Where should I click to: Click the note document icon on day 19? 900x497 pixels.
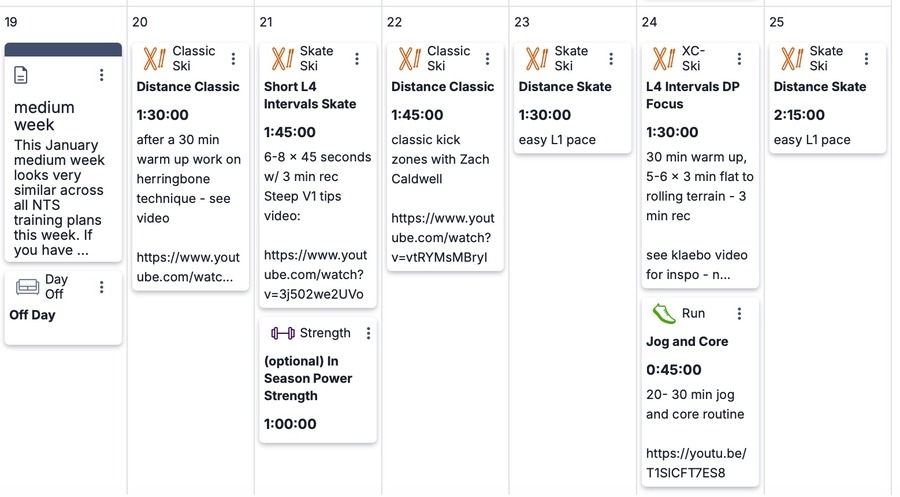click(x=22, y=75)
